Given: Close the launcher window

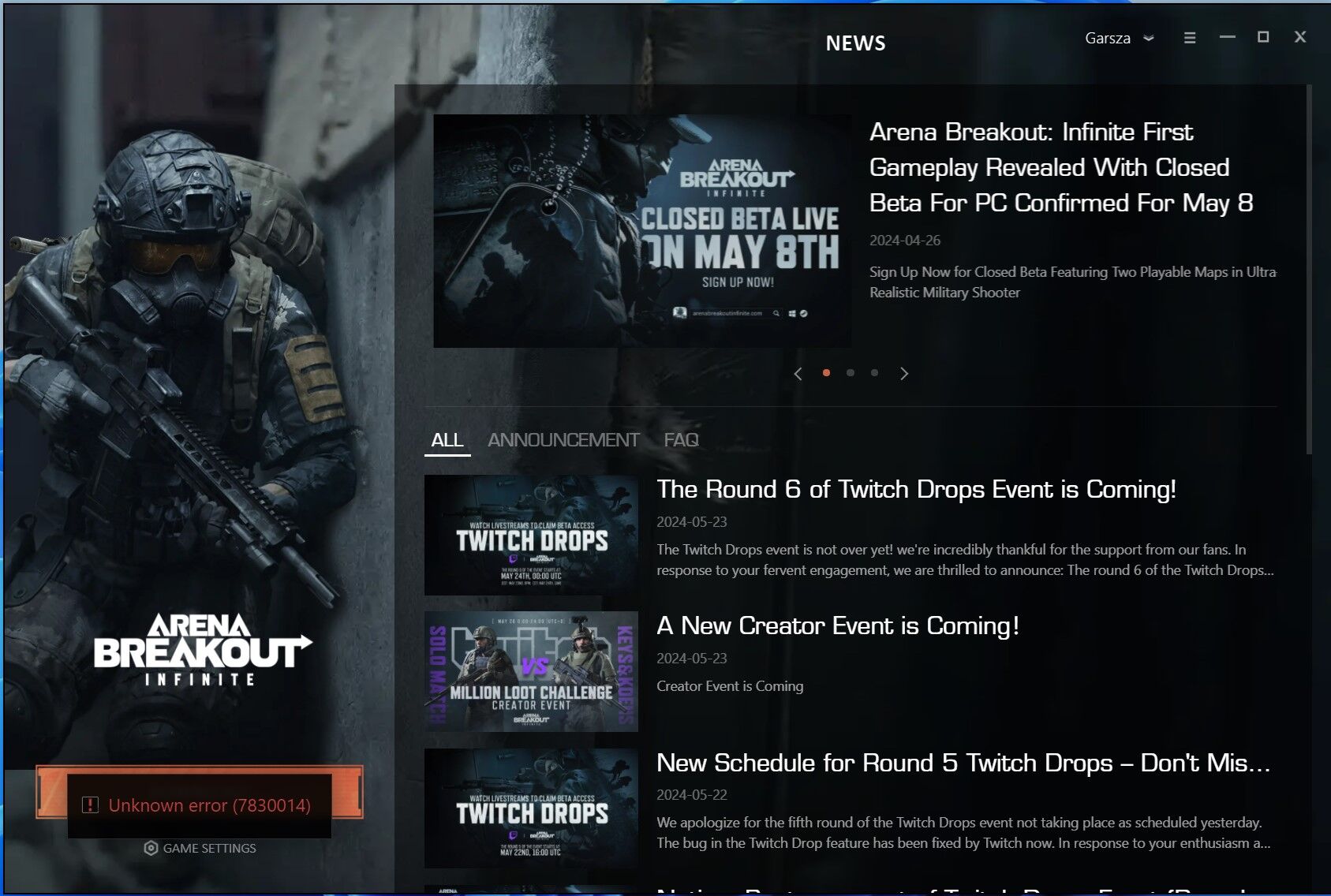Looking at the screenshot, I should [x=1300, y=37].
